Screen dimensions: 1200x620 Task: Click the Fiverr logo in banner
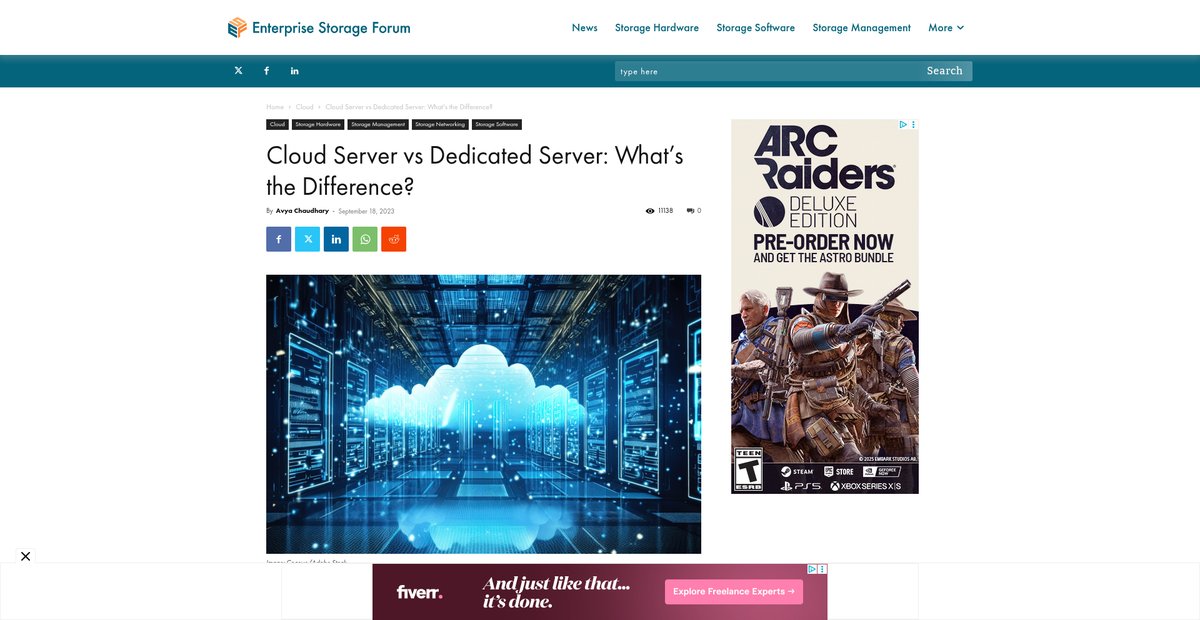(420, 592)
